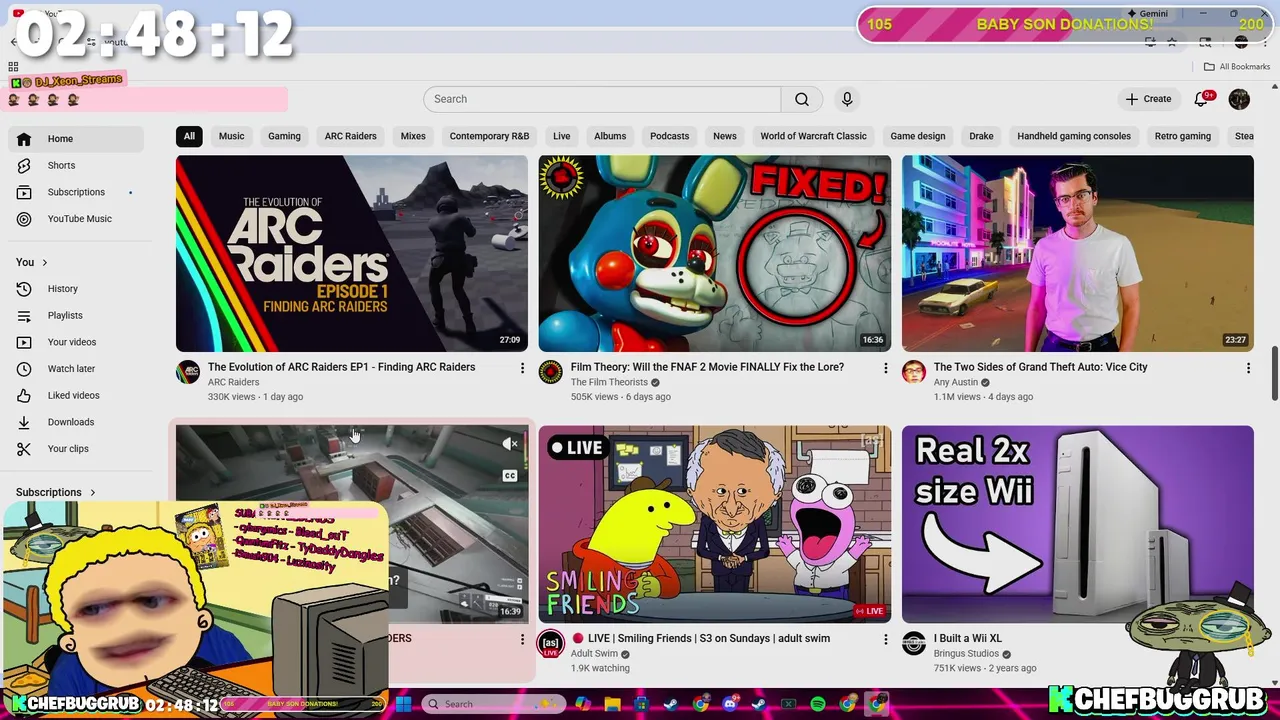The width and height of the screenshot is (1280, 720).
Task: Toggle captions on the previewing video
Action: point(510,476)
